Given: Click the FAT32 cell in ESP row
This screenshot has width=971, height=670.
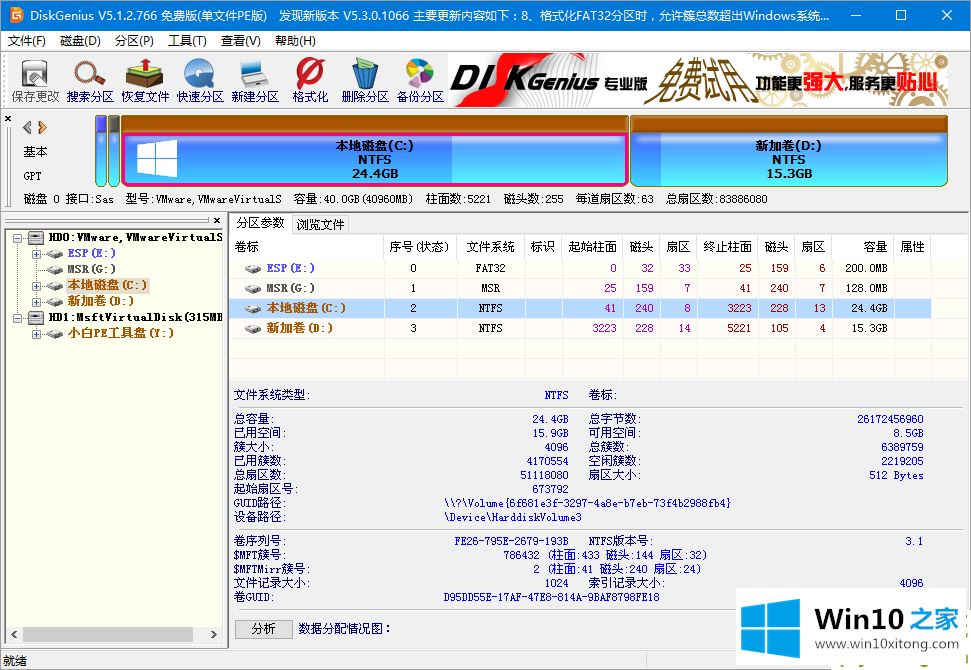Looking at the screenshot, I should point(490,268).
